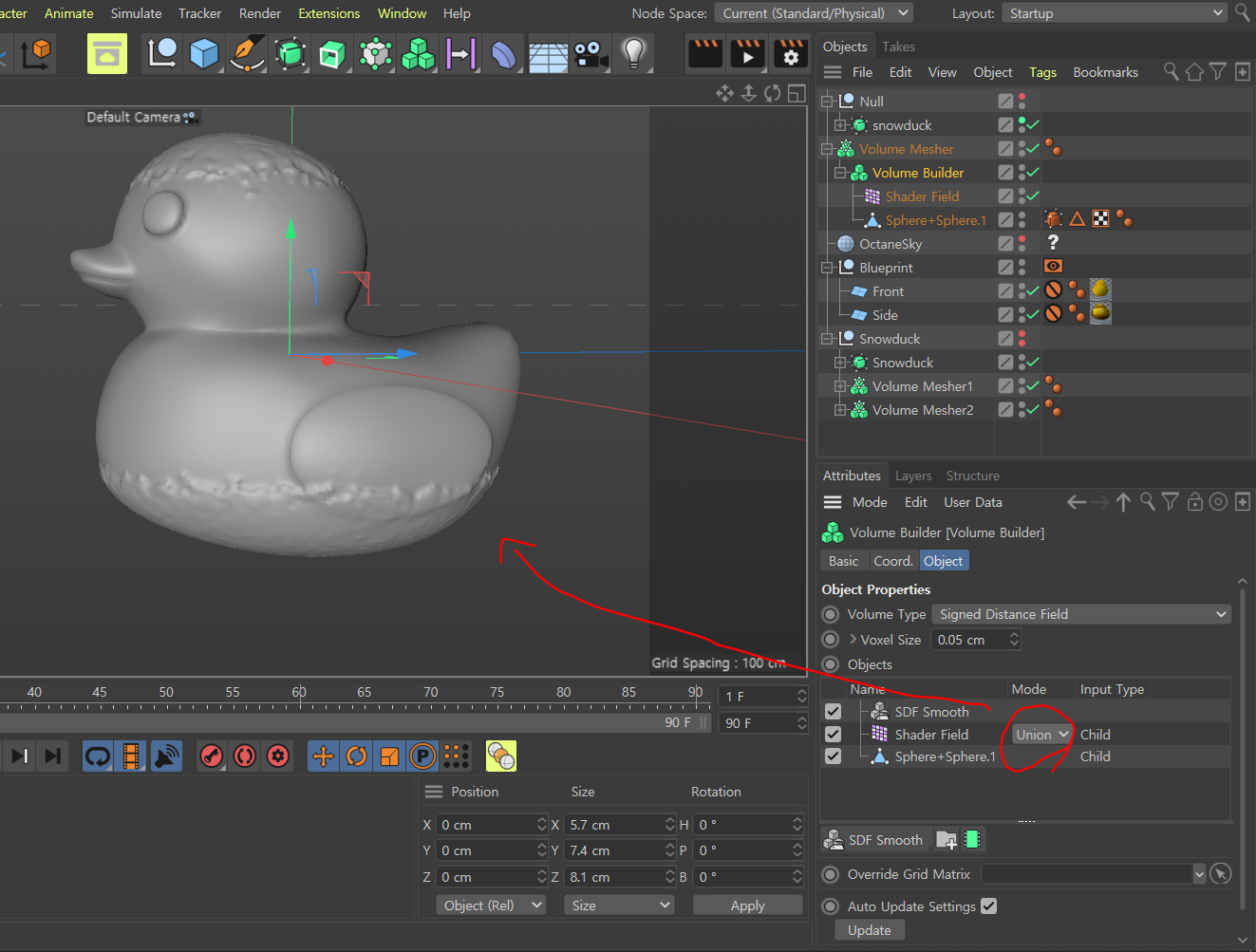Expand the snowduck tree item
Image resolution: width=1256 pixels, height=952 pixels.
pos(840,125)
